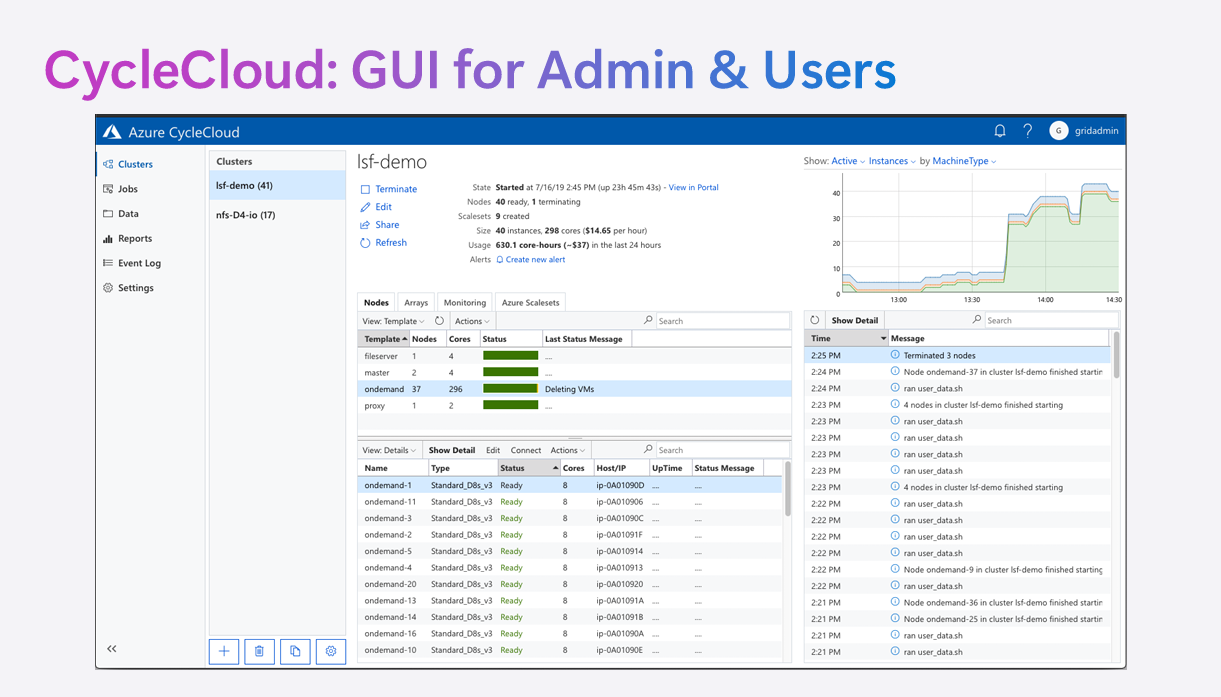Switch to the Arrays tab
The width and height of the screenshot is (1221, 697).
[x=416, y=302]
